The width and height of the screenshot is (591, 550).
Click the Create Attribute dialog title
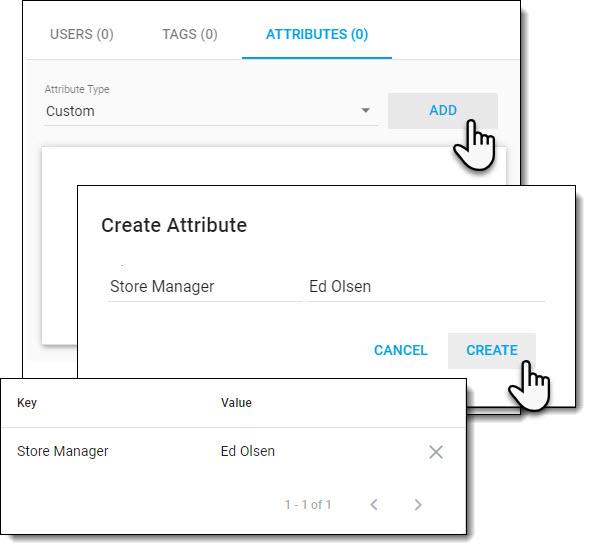point(174,225)
